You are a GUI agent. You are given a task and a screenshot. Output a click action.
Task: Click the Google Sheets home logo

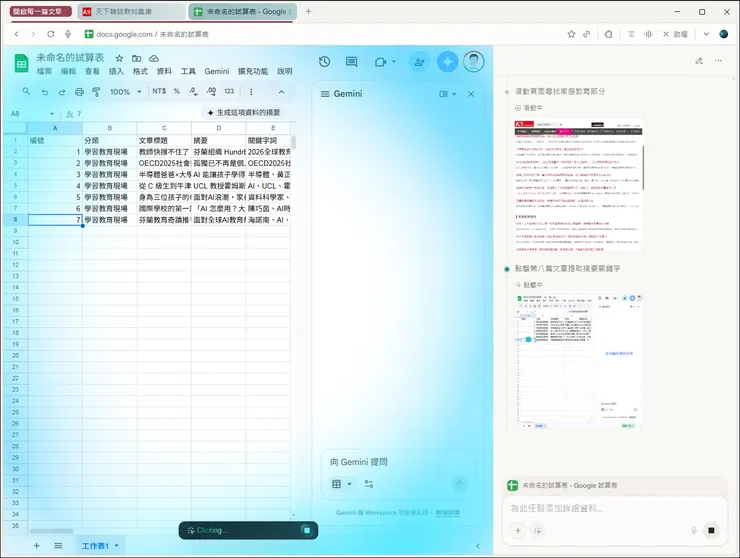21,63
